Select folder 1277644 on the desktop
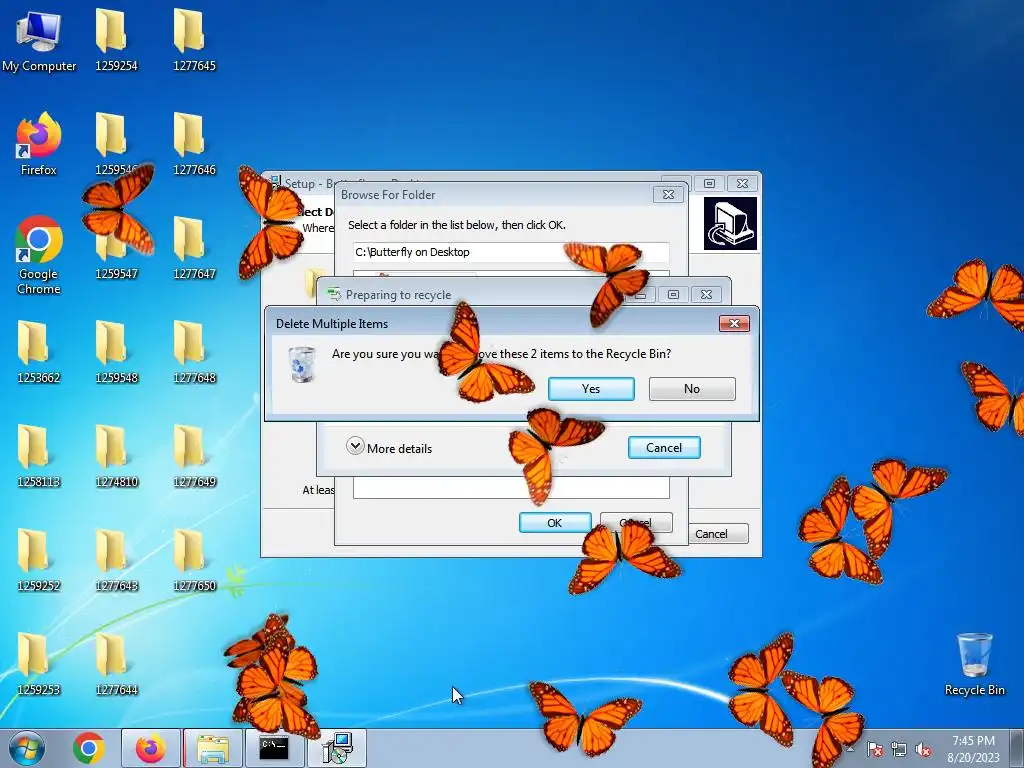Image resolution: width=1024 pixels, height=768 pixels. 116,664
